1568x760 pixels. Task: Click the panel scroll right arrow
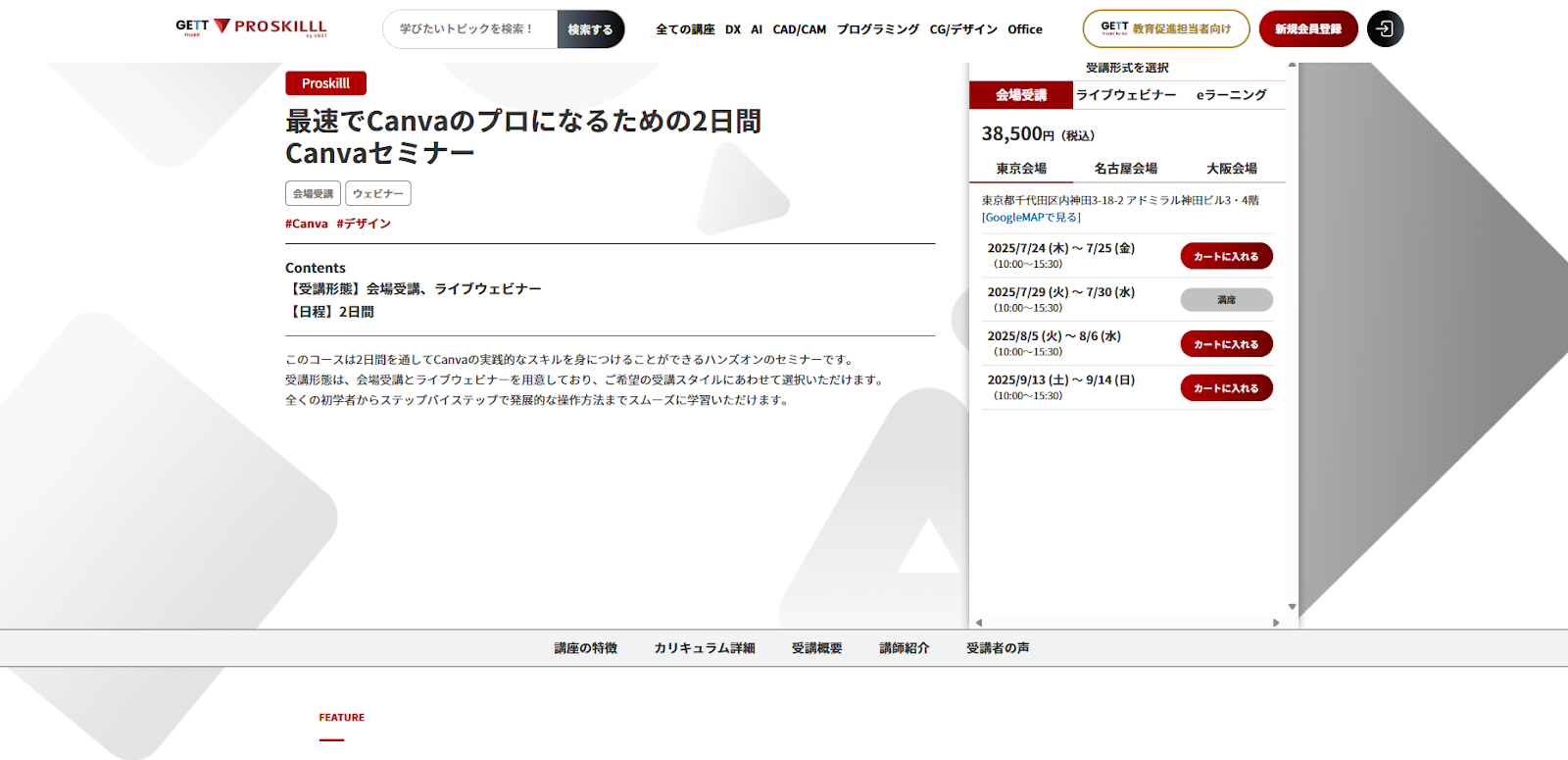coord(1276,623)
